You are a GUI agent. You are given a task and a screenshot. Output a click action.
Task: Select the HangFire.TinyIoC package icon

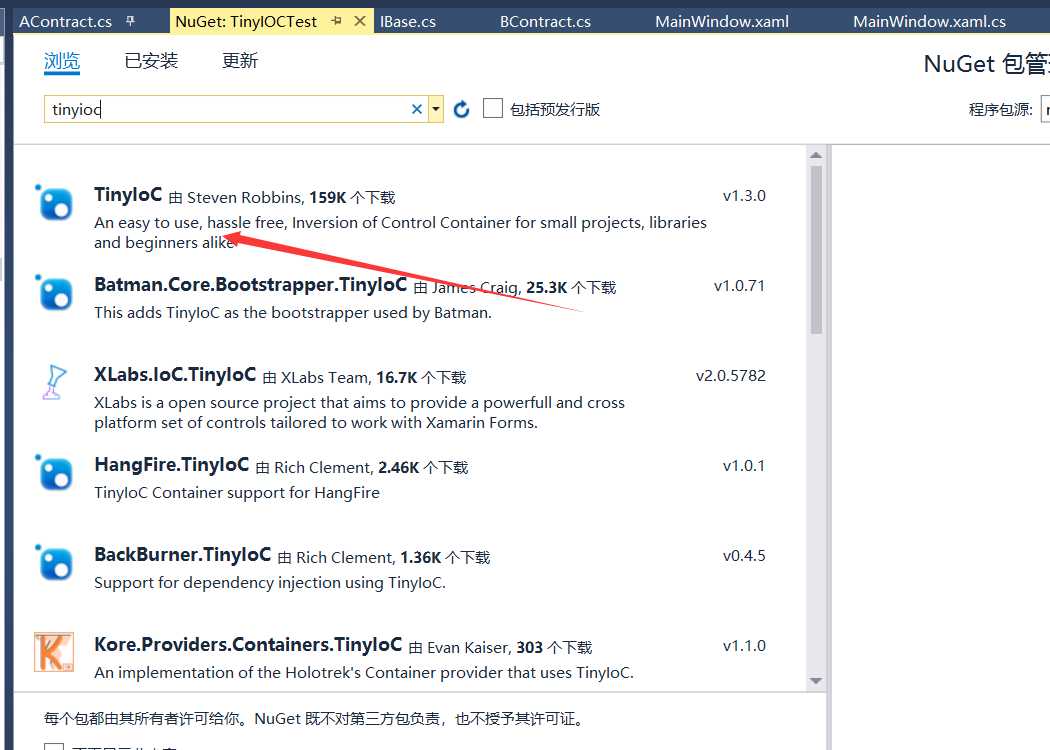[x=54, y=473]
